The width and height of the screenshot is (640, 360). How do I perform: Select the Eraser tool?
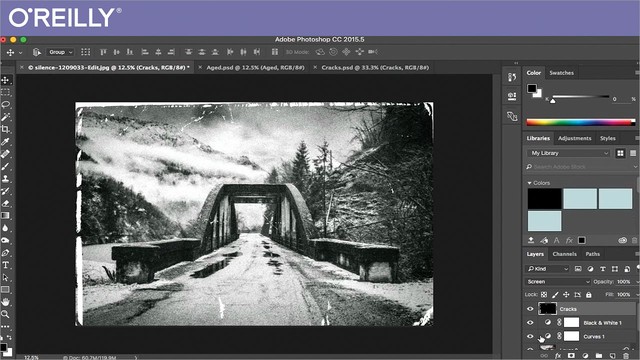click(x=6, y=203)
